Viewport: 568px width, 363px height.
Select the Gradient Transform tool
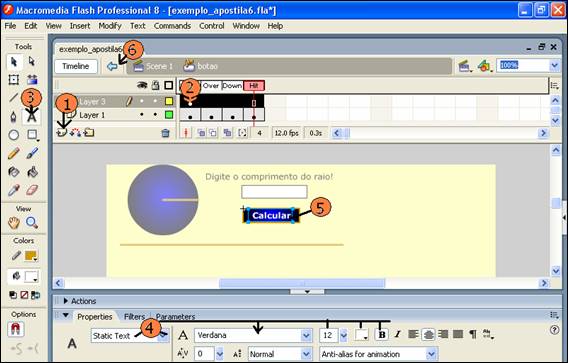(32, 80)
